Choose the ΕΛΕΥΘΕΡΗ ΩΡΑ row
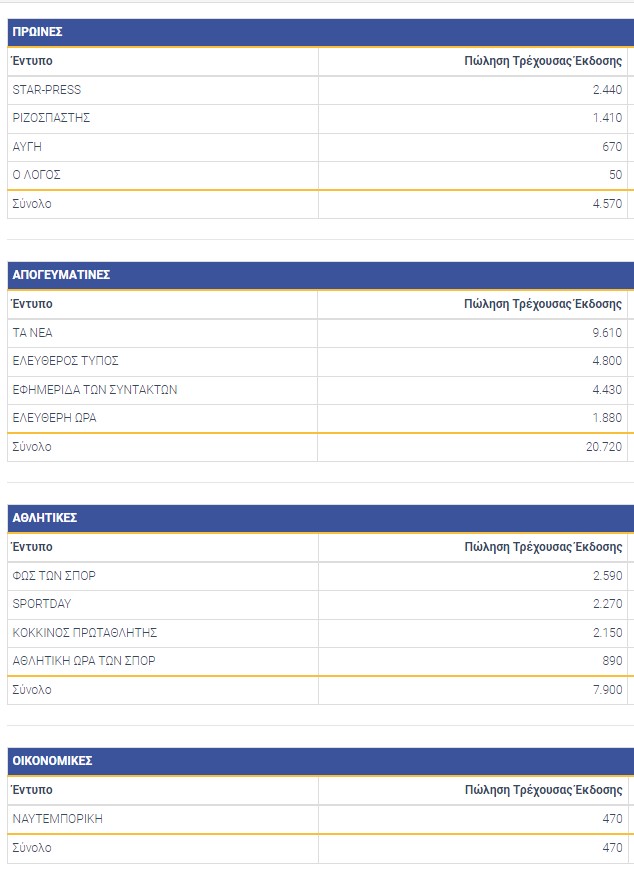The image size is (634, 890). click(54, 418)
